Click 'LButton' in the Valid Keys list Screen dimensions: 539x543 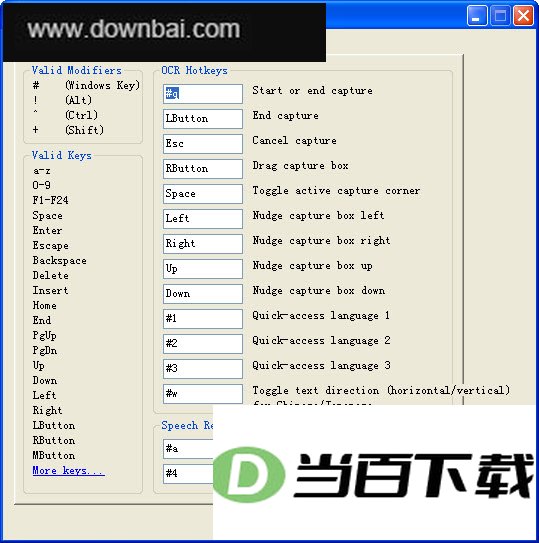point(54,425)
